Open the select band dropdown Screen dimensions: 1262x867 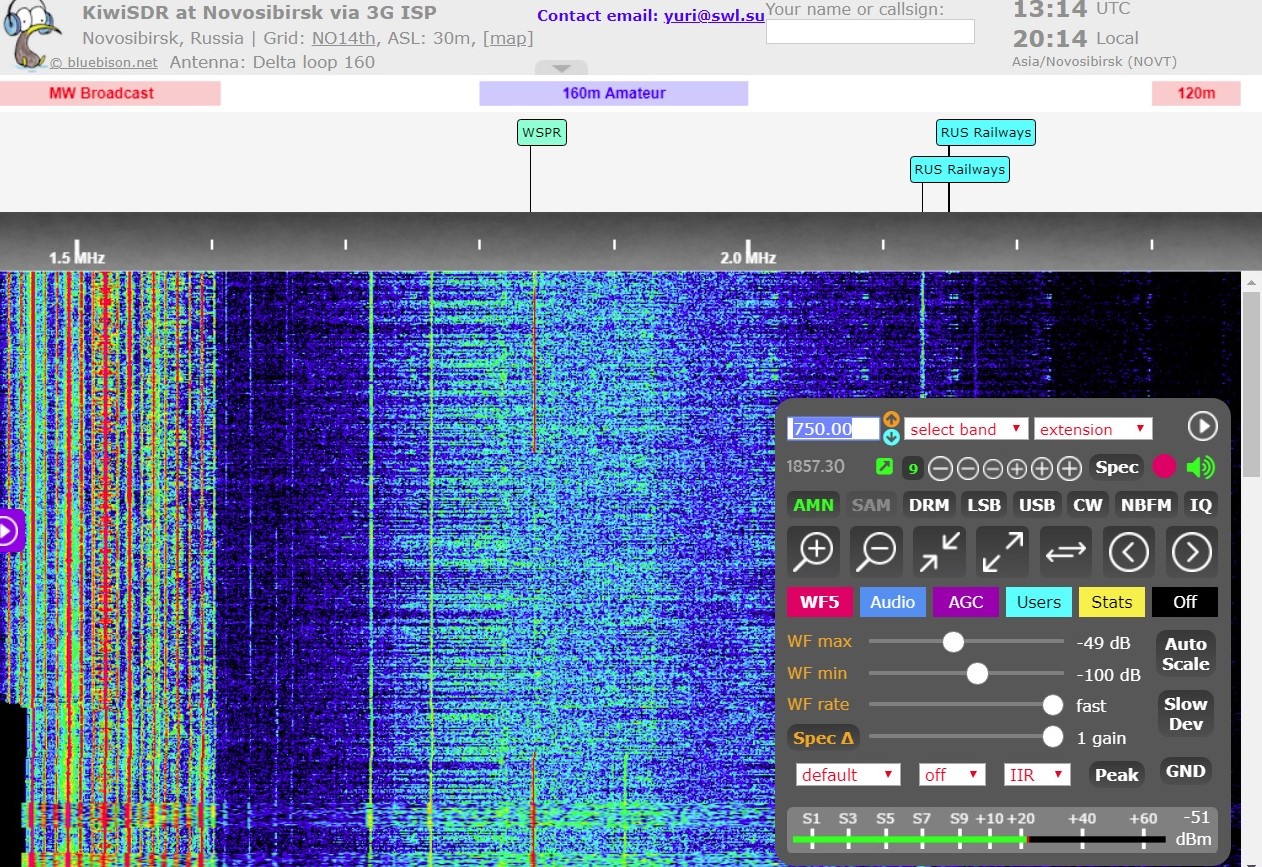tap(966, 429)
